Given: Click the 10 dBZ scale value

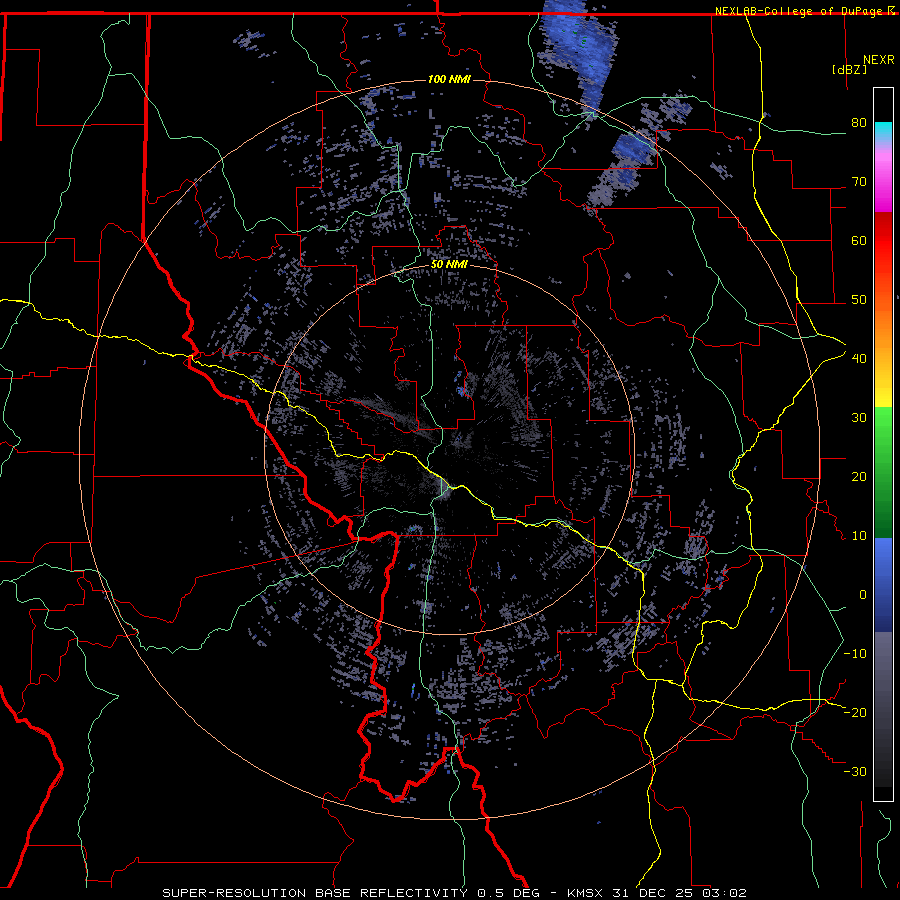Looking at the screenshot, I should (x=859, y=536).
